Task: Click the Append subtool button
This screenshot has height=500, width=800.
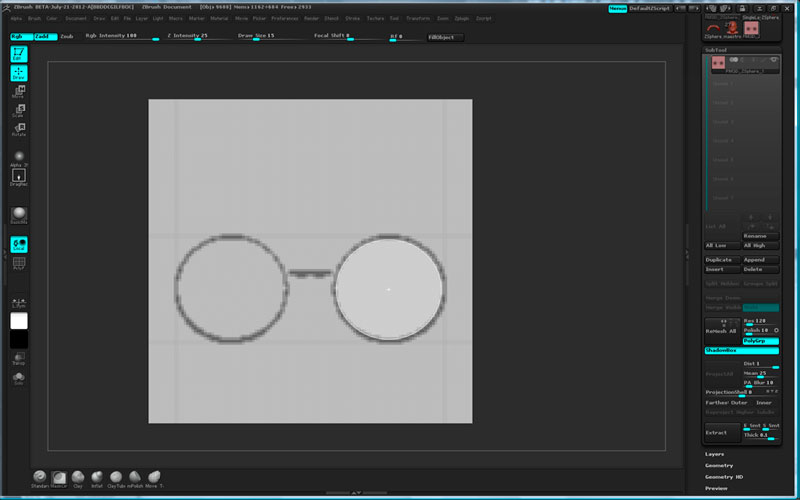Action: tap(760, 260)
